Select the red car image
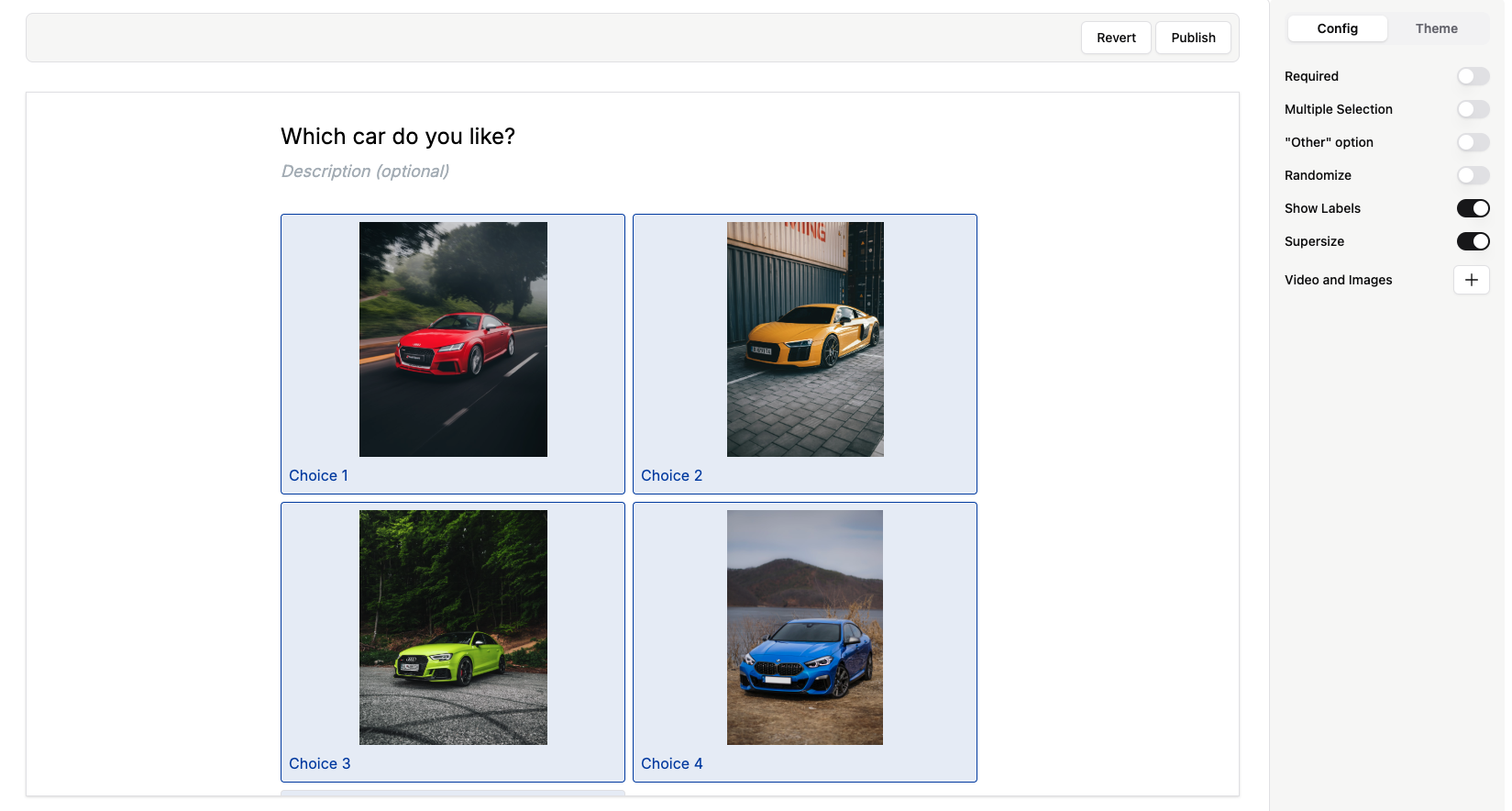This screenshot has height=811, width=1512. click(x=453, y=339)
